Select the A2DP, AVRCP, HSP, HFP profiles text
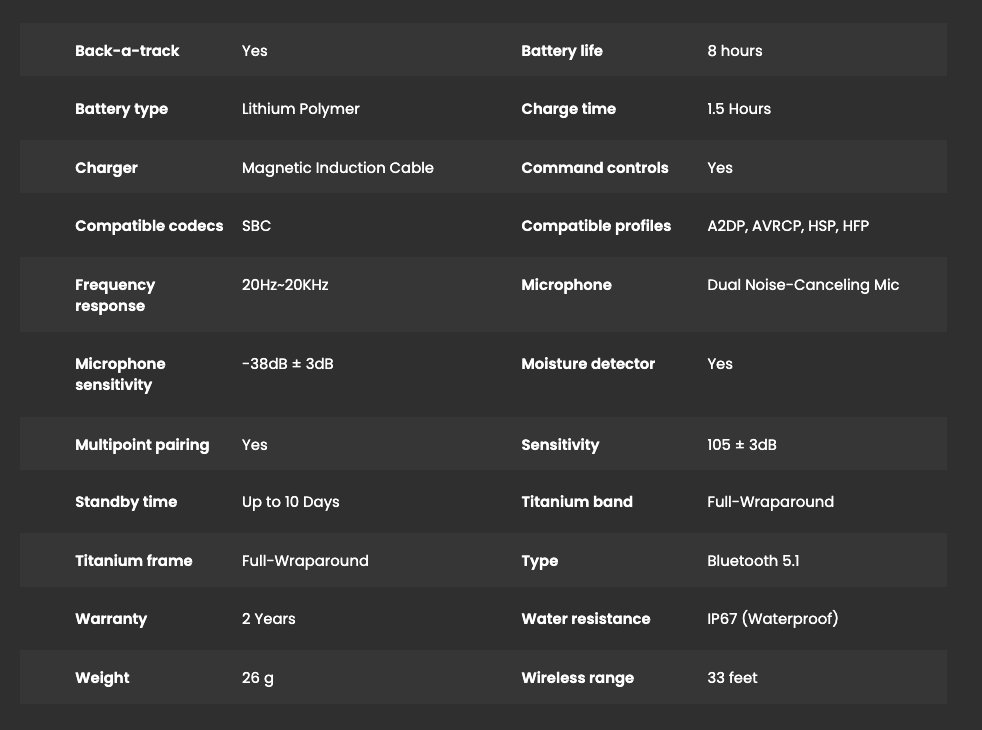The height and width of the screenshot is (730, 982). pos(787,226)
